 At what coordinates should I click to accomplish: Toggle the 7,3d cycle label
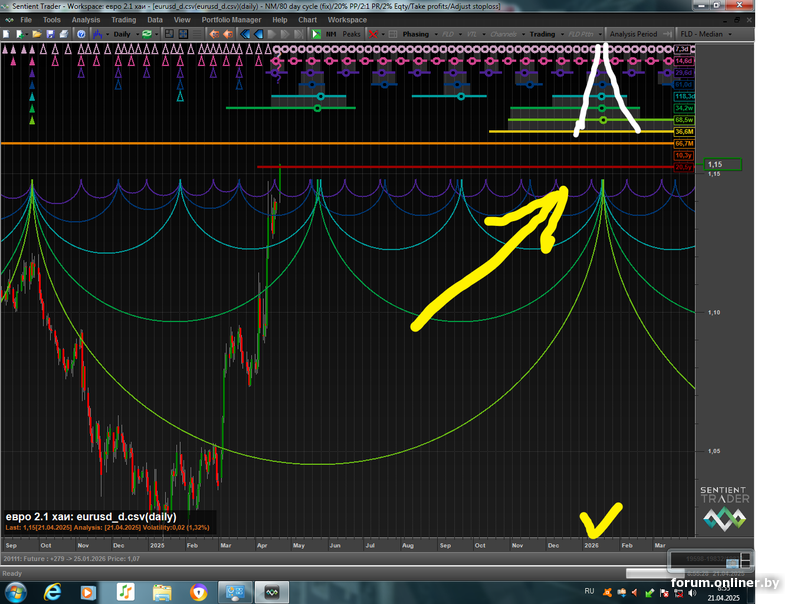684,49
